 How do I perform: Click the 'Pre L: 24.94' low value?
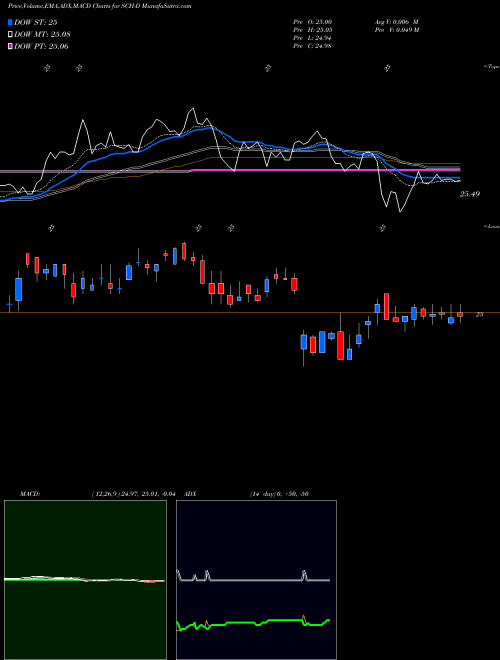(312, 38)
